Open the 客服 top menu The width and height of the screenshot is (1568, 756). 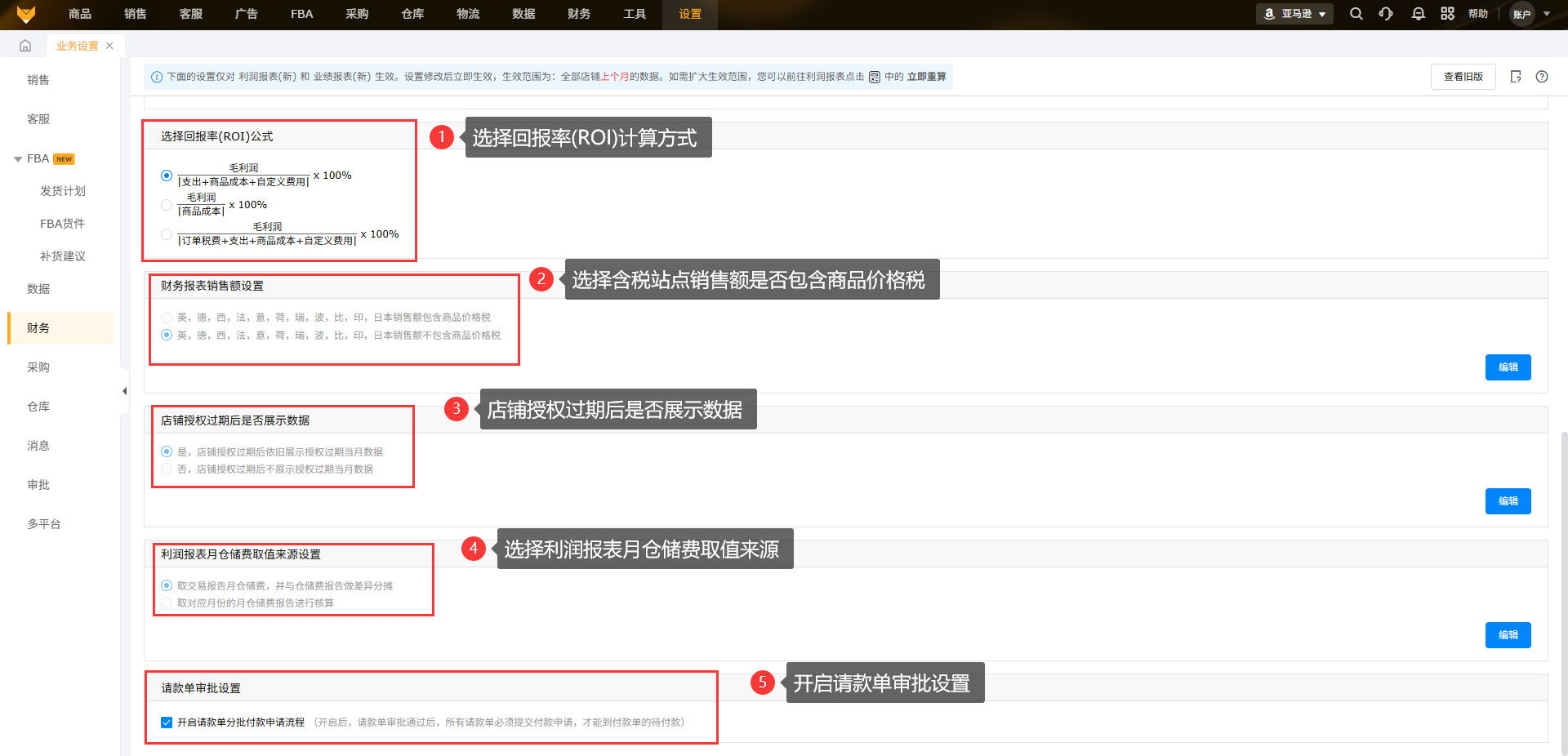tap(191, 14)
